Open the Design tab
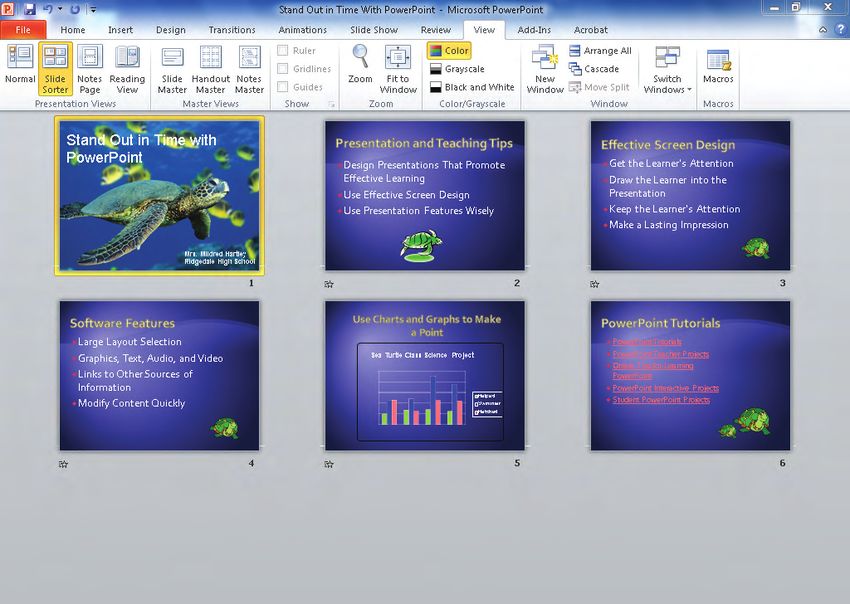The image size is (850, 604). pos(171,30)
